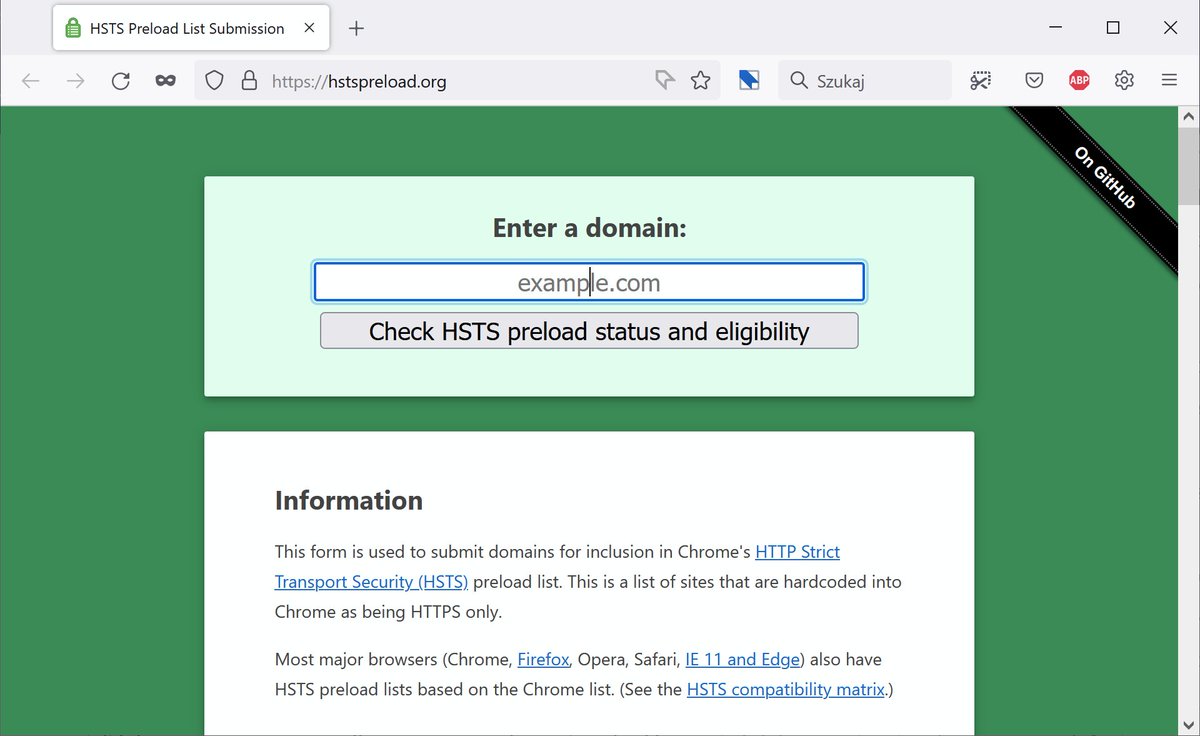Image resolution: width=1200 pixels, height=736 pixels.
Task: Open tracking protection shield info
Action: coord(214,81)
